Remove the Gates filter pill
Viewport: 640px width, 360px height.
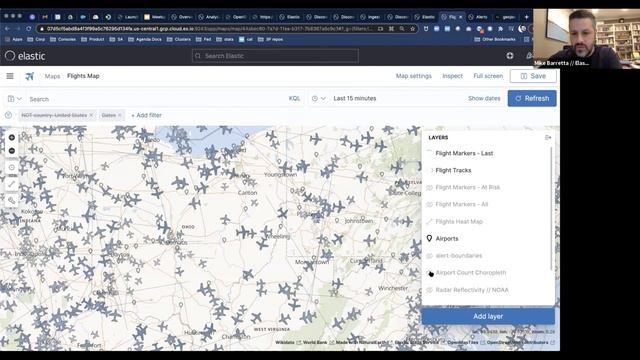(120, 115)
